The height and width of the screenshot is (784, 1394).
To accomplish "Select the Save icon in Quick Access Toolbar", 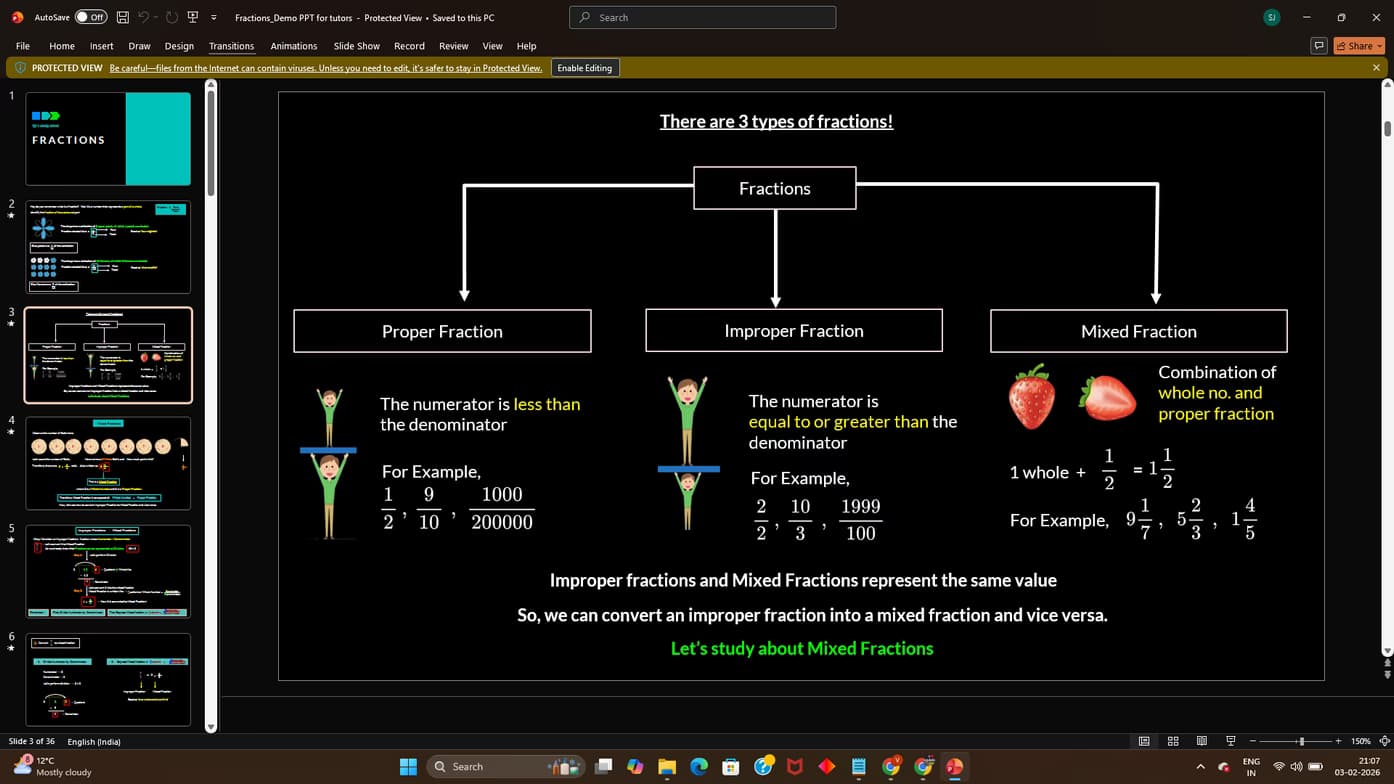I will 122,17.
